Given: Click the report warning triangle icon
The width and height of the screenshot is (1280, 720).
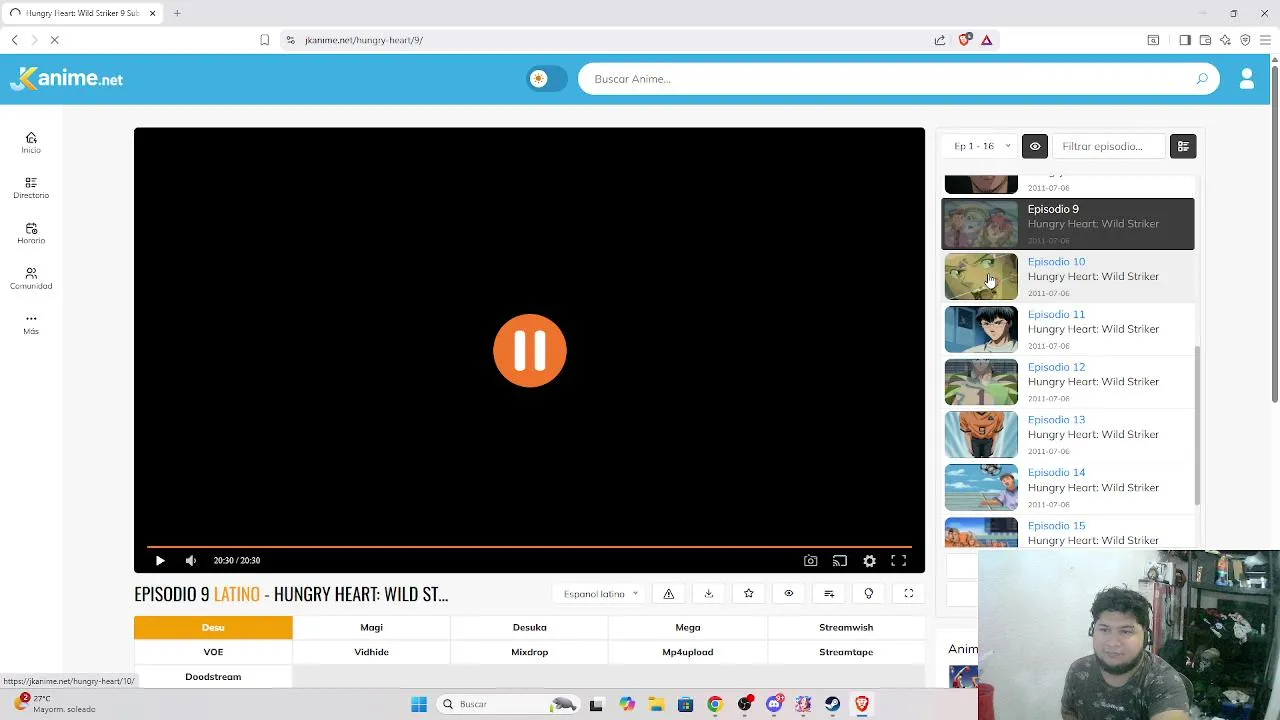Looking at the screenshot, I should click(x=669, y=594).
